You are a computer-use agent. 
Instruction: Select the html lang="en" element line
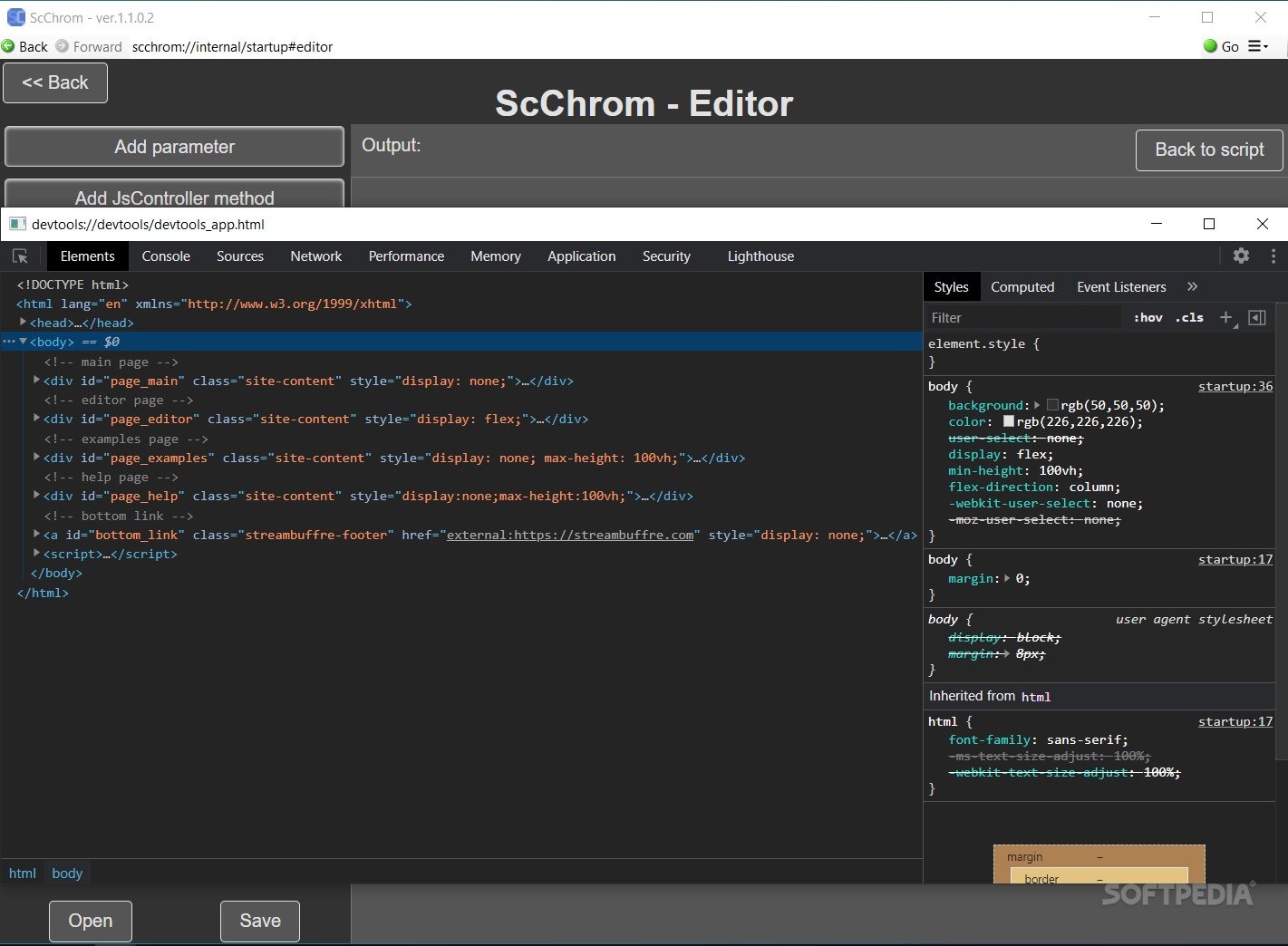click(x=214, y=304)
